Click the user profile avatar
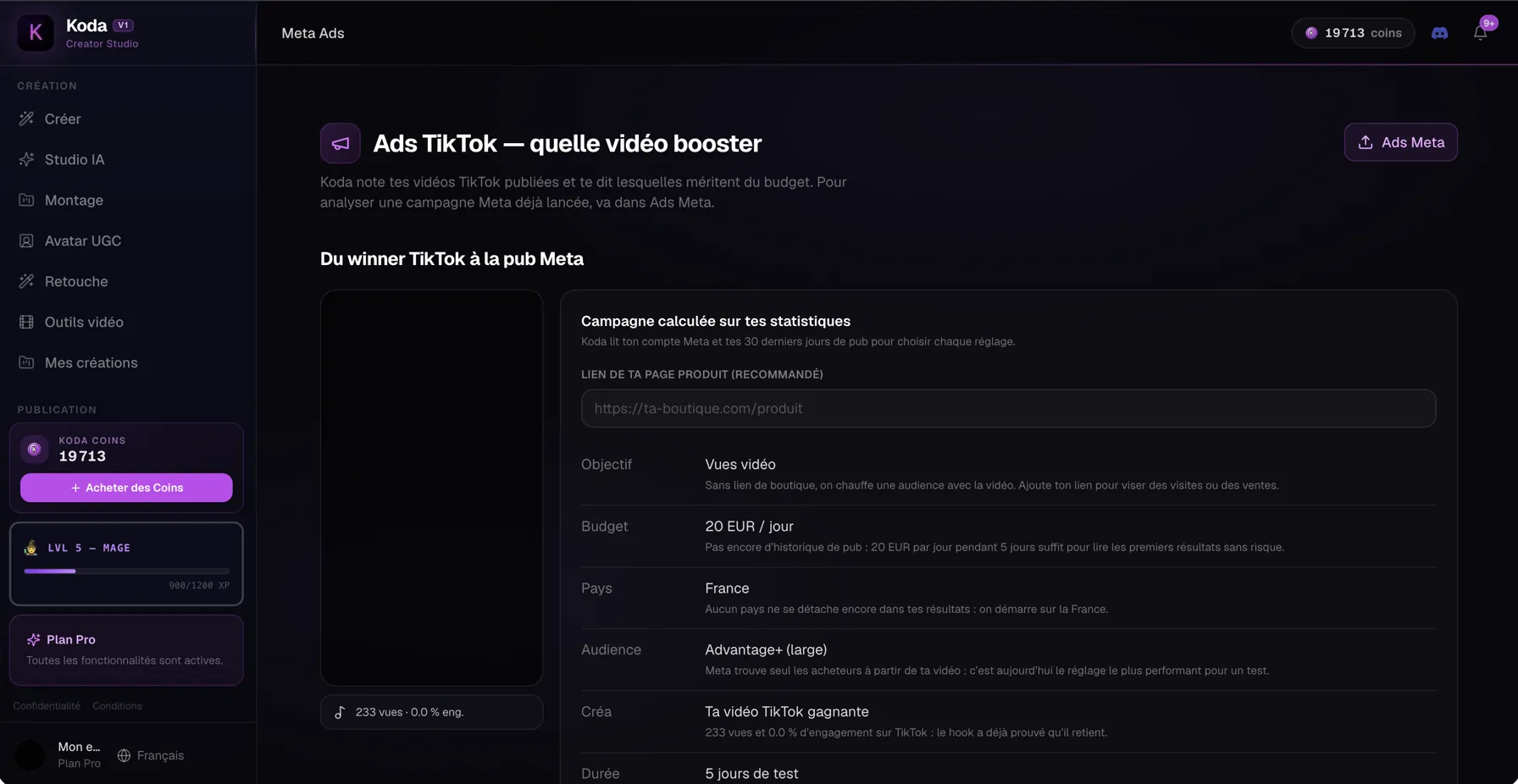Image resolution: width=1518 pixels, height=784 pixels. [30, 755]
